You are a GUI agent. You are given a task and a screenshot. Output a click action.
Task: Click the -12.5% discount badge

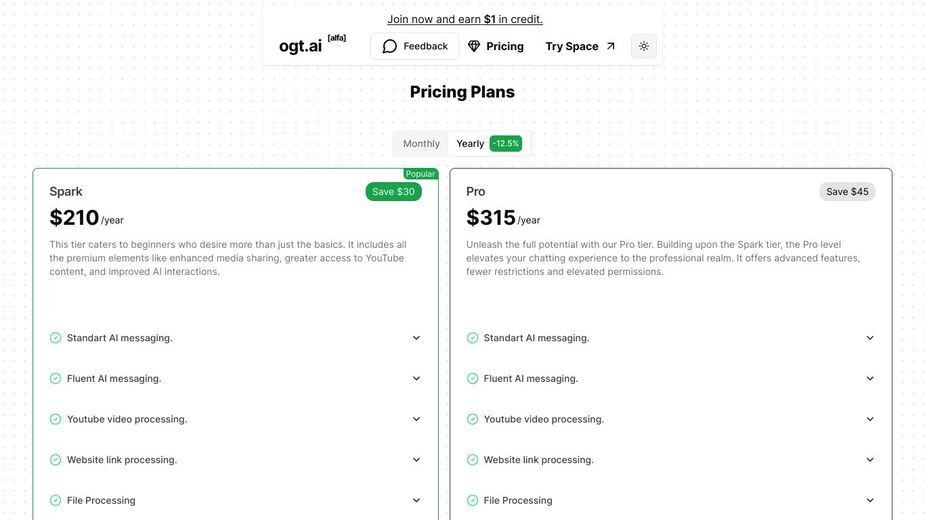506,143
